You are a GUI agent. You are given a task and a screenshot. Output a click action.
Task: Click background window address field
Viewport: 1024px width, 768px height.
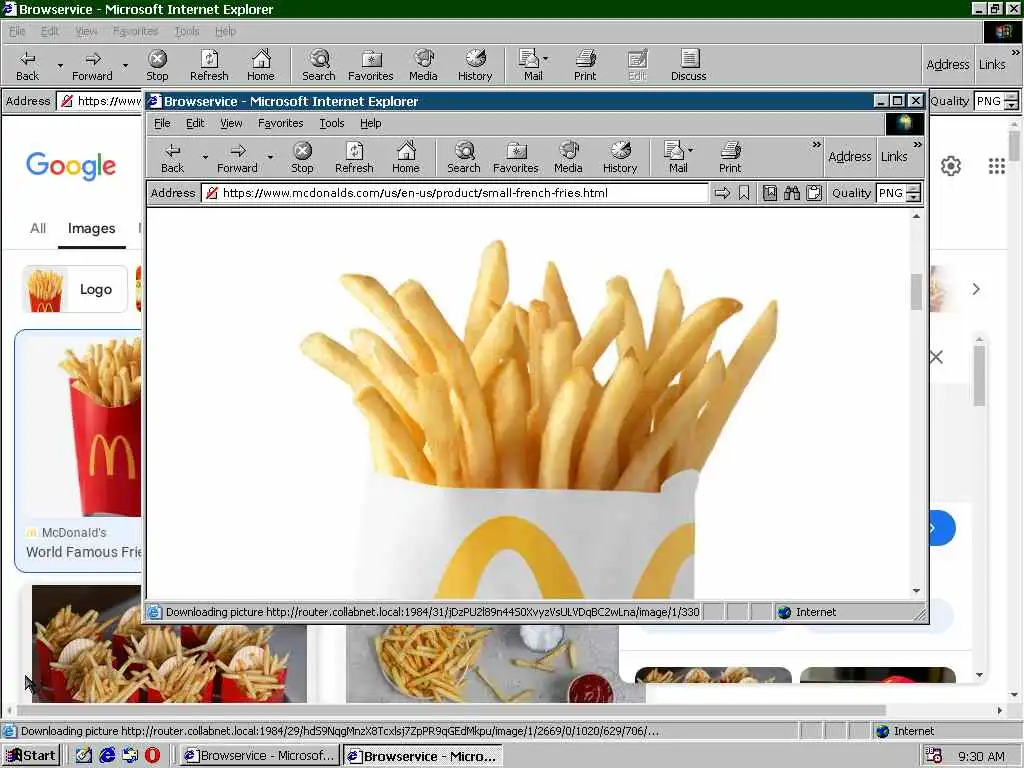tap(100, 101)
